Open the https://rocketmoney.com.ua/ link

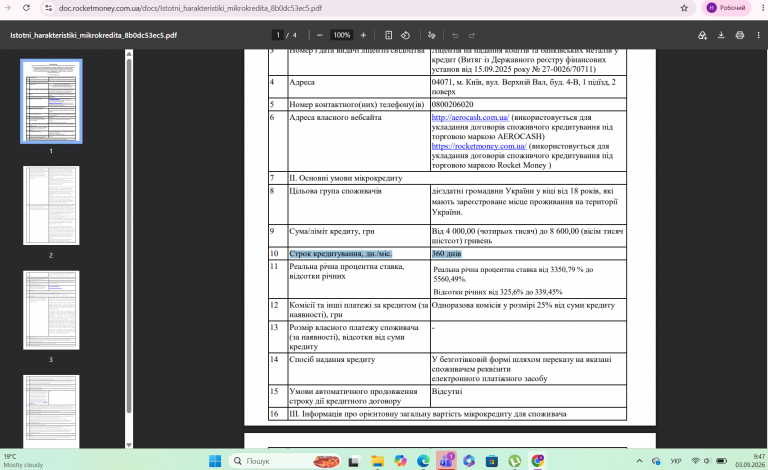pyautogui.click(x=479, y=146)
